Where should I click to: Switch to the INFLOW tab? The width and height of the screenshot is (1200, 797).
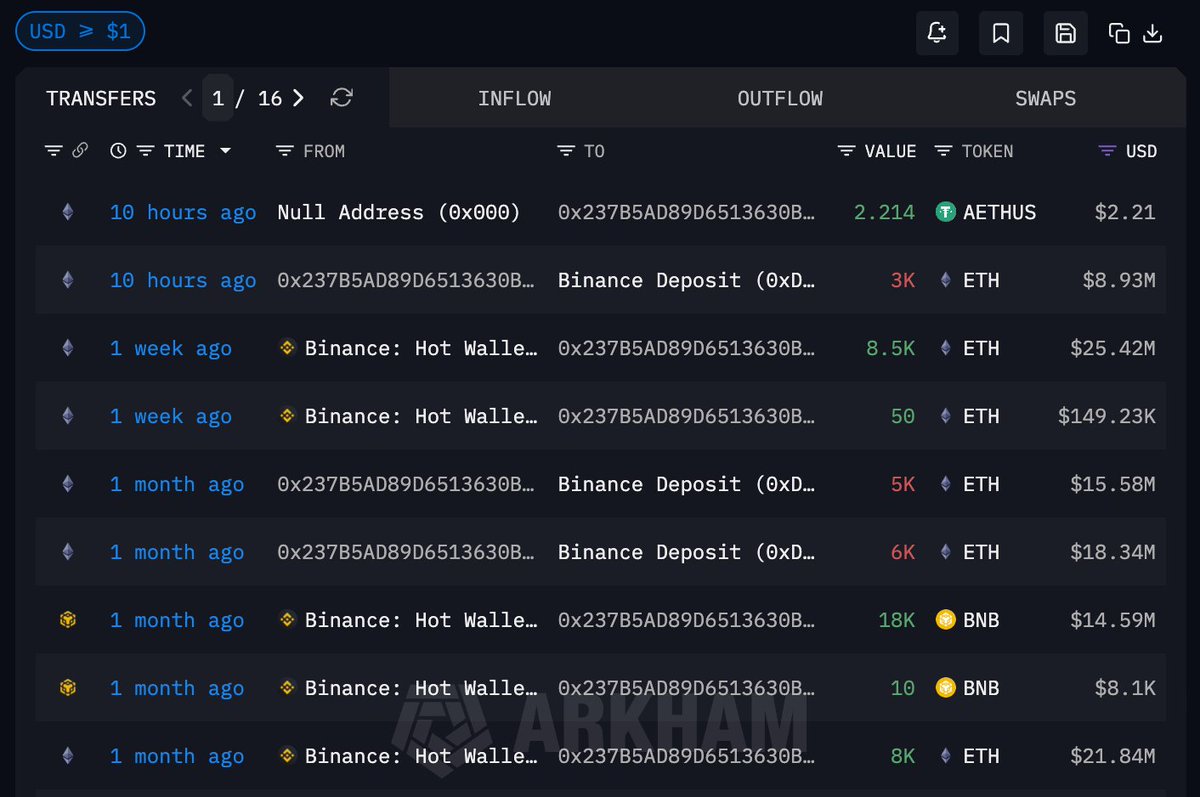point(514,98)
